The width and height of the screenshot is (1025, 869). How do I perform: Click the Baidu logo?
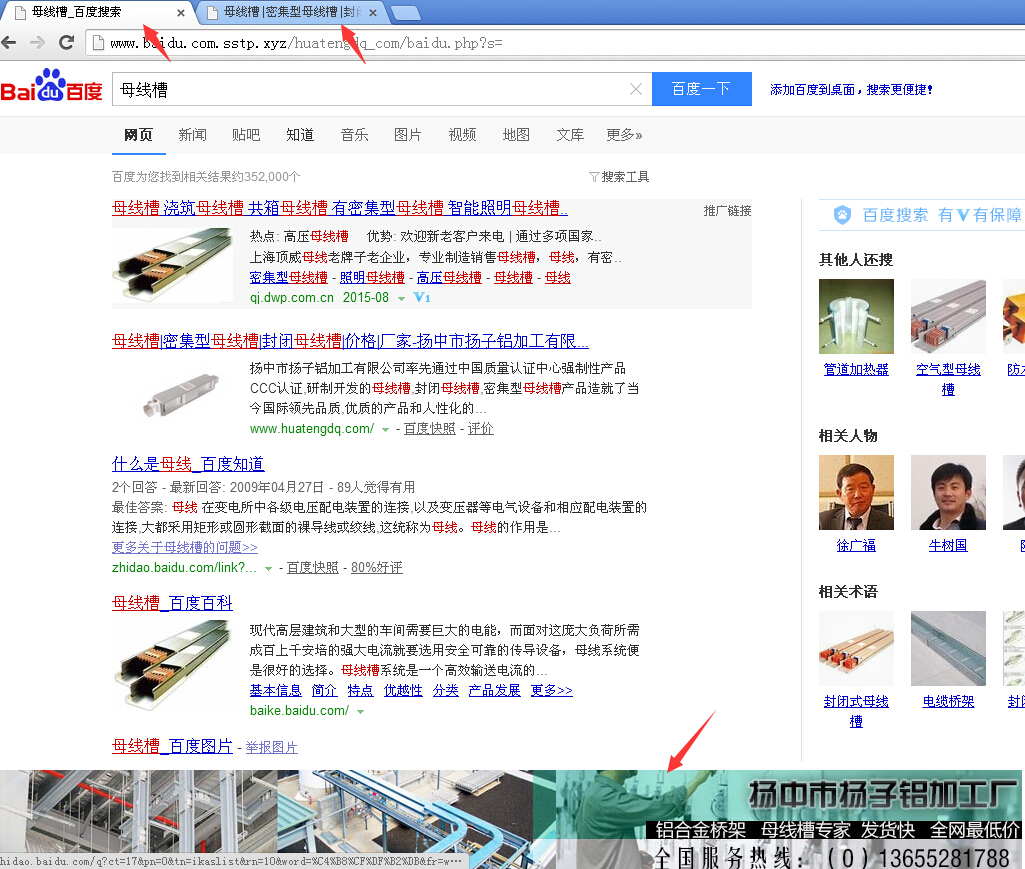(x=51, y=87)
